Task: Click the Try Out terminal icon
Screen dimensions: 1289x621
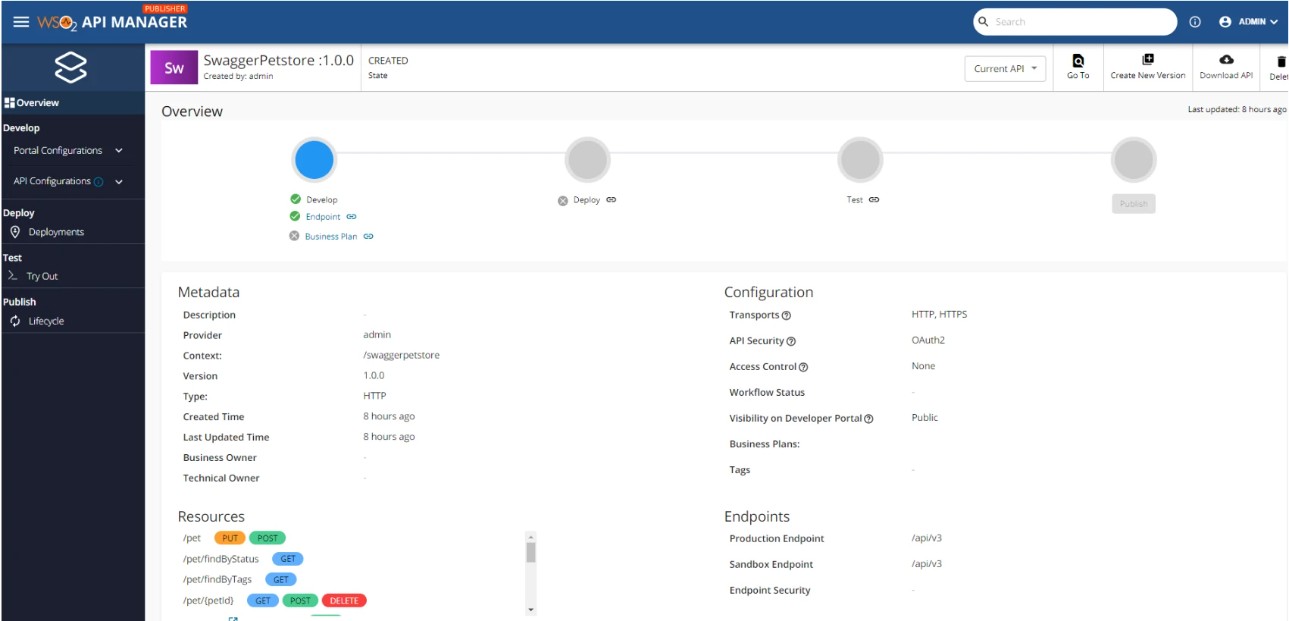Action: (x=13, y=276)
